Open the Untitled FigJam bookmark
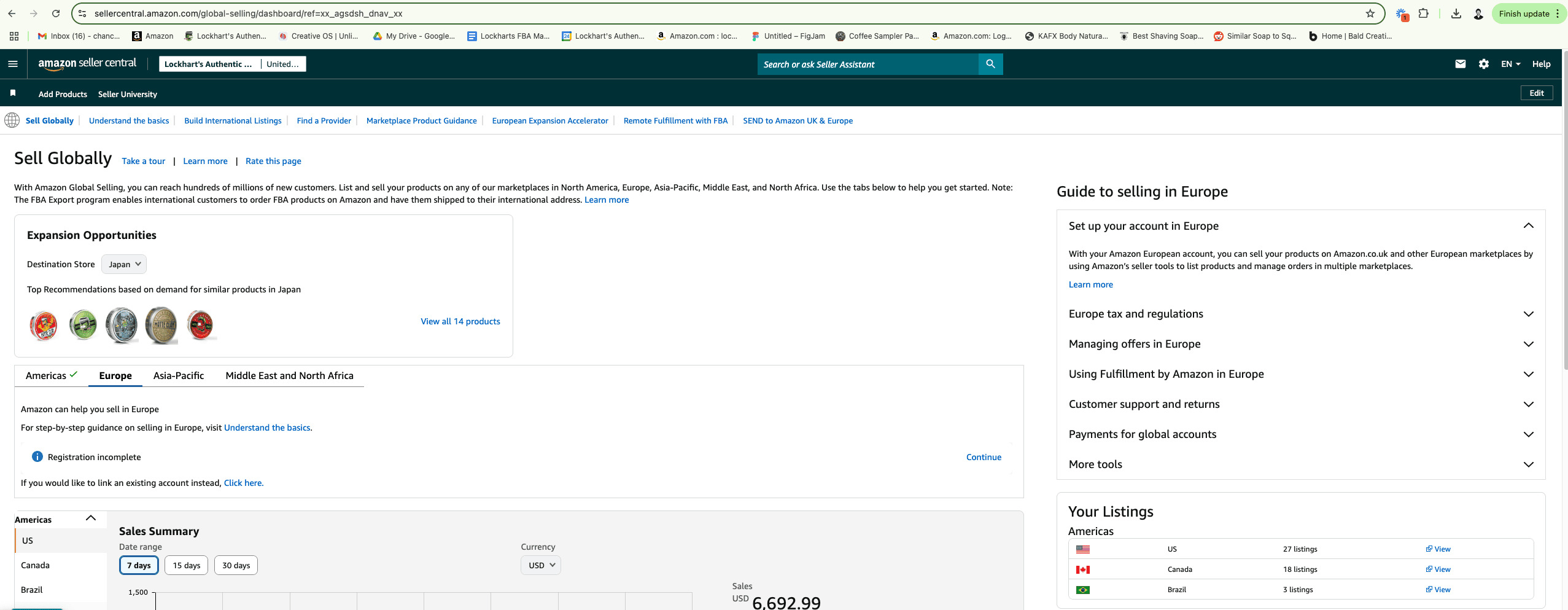The width and height of the screenshot is (1568, 610). click(x=788, y=36)
